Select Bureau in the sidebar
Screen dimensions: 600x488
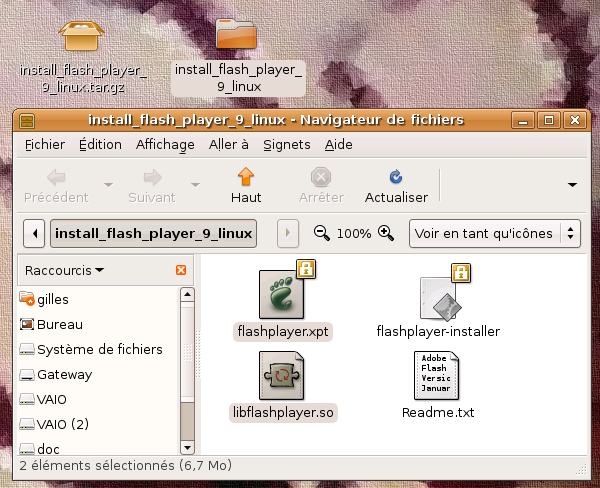coord(51,325)
